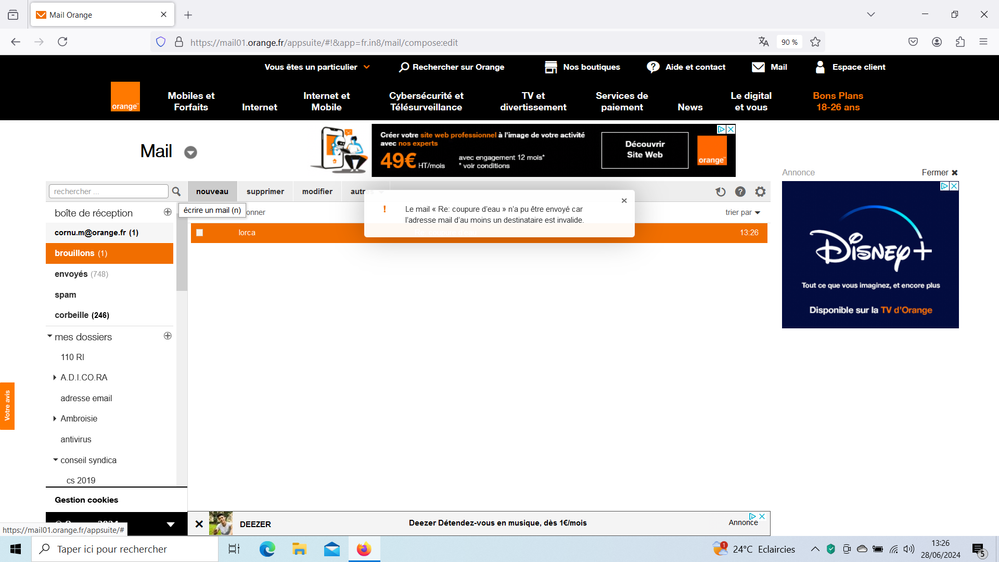Open the help question mark icon in mail toolbar
Viewport: 999px width, 562px height.
pos(740,192)
